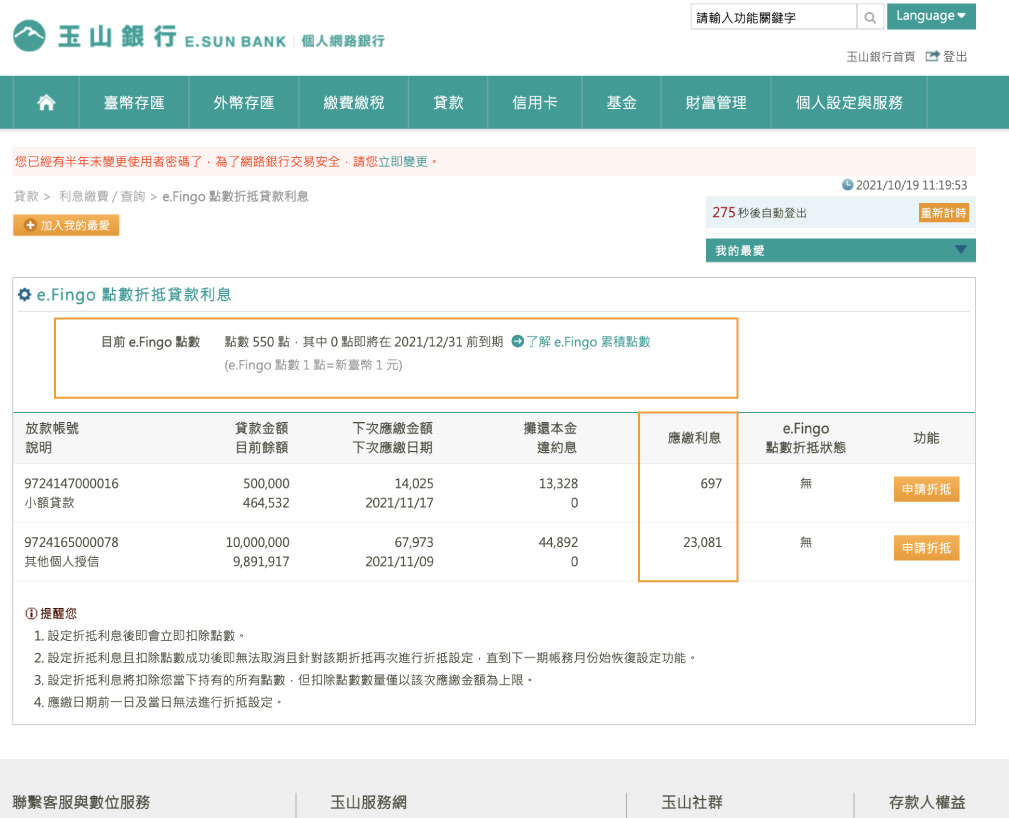Screen dimensions: 1009x818
Task: Click the 玉山社群 footer heading
Action: [692, 802]
